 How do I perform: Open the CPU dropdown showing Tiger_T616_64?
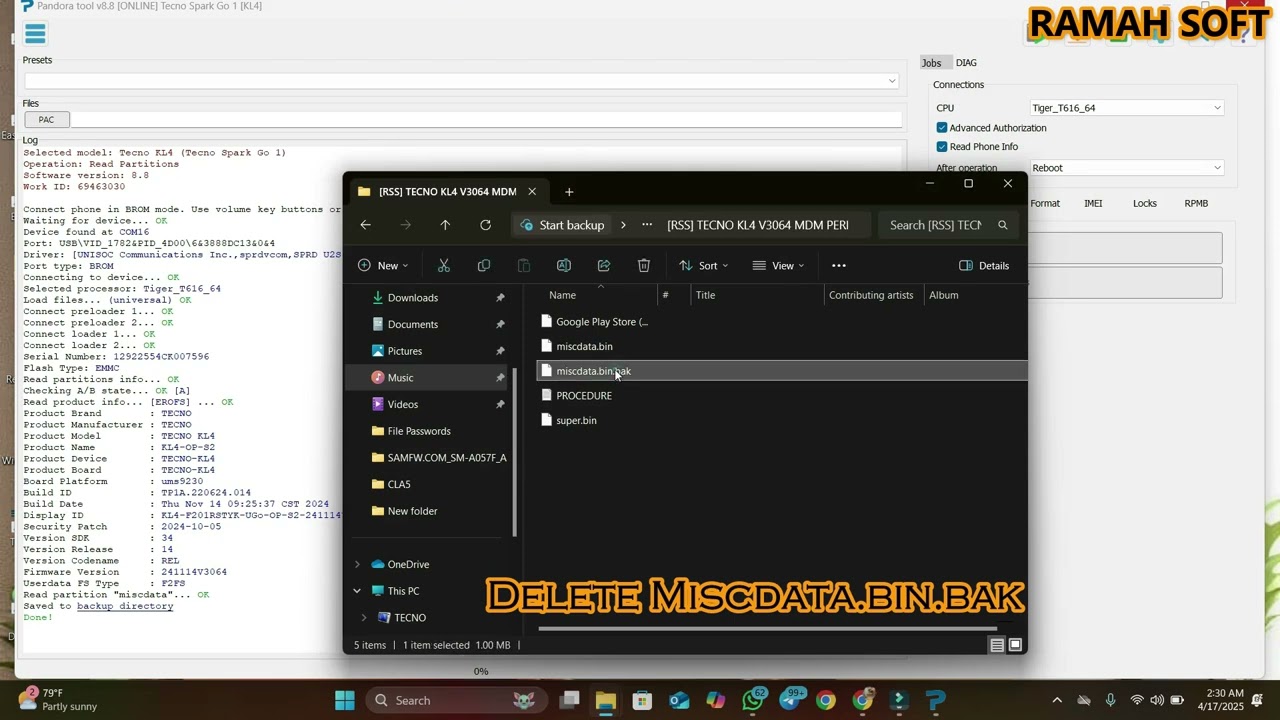click(1127, 108)
